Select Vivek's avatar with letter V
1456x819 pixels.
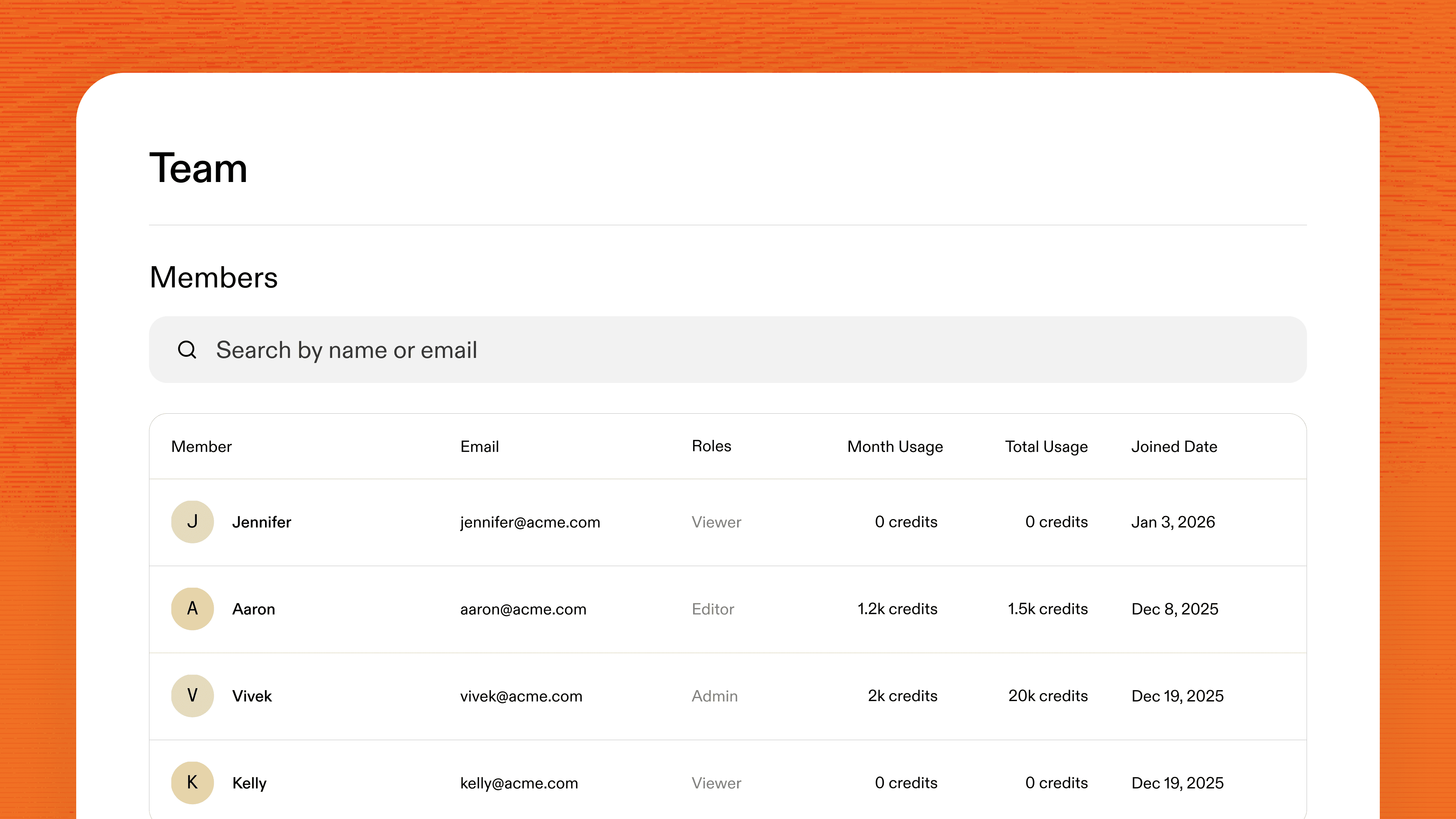(x=193, y=696)
